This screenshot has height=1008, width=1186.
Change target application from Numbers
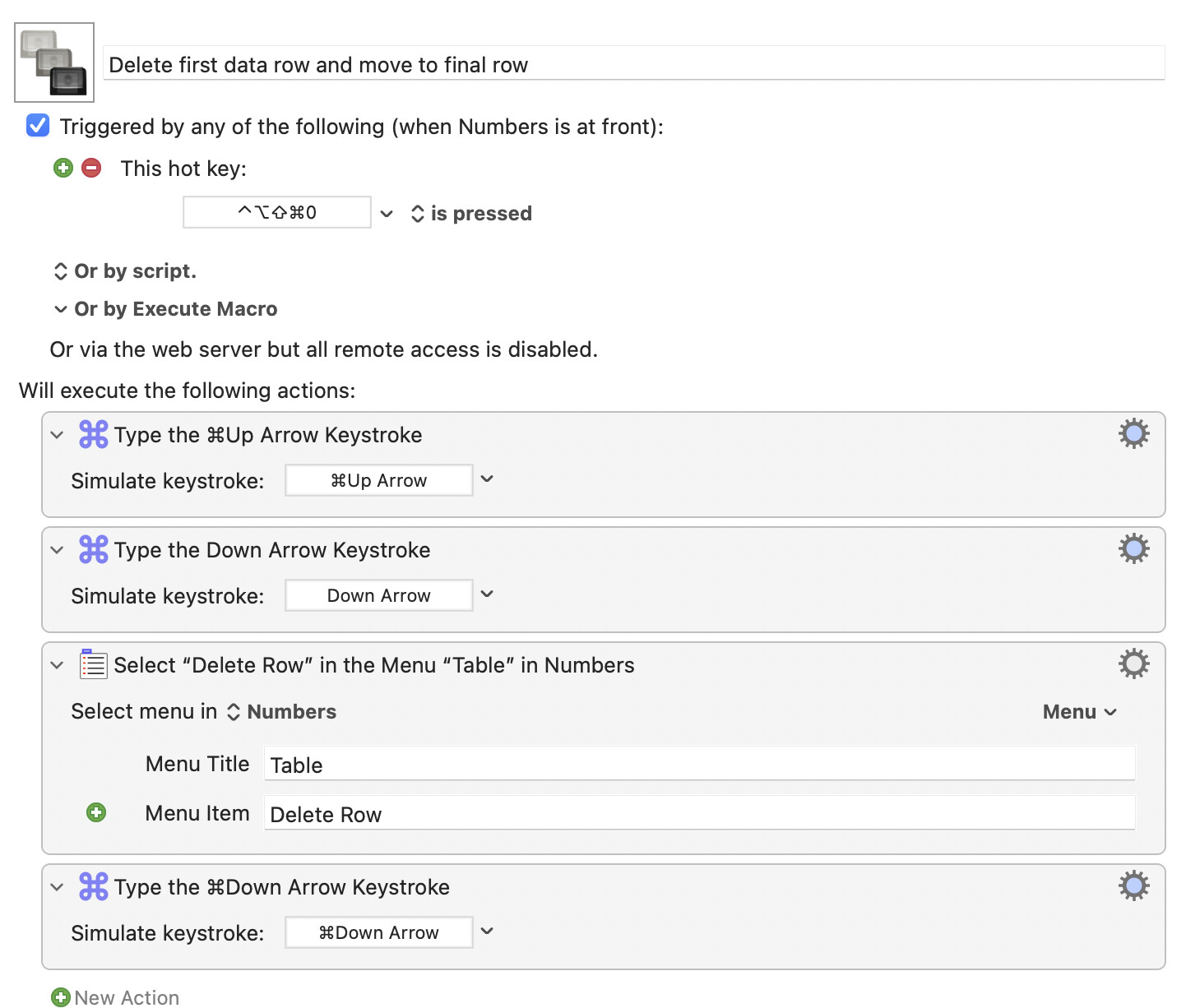282,712
